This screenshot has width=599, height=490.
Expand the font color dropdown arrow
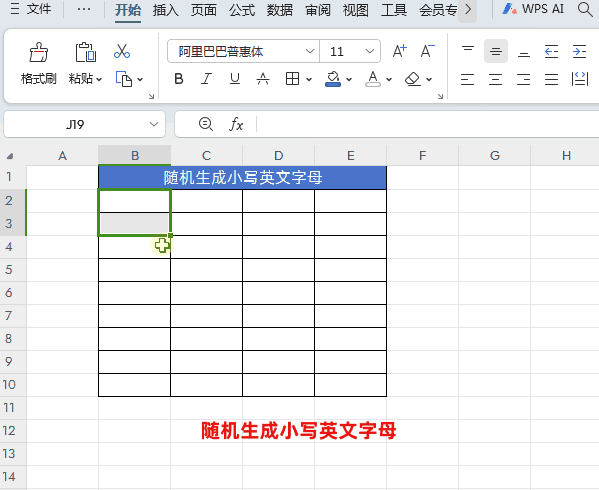coord(389,79)
